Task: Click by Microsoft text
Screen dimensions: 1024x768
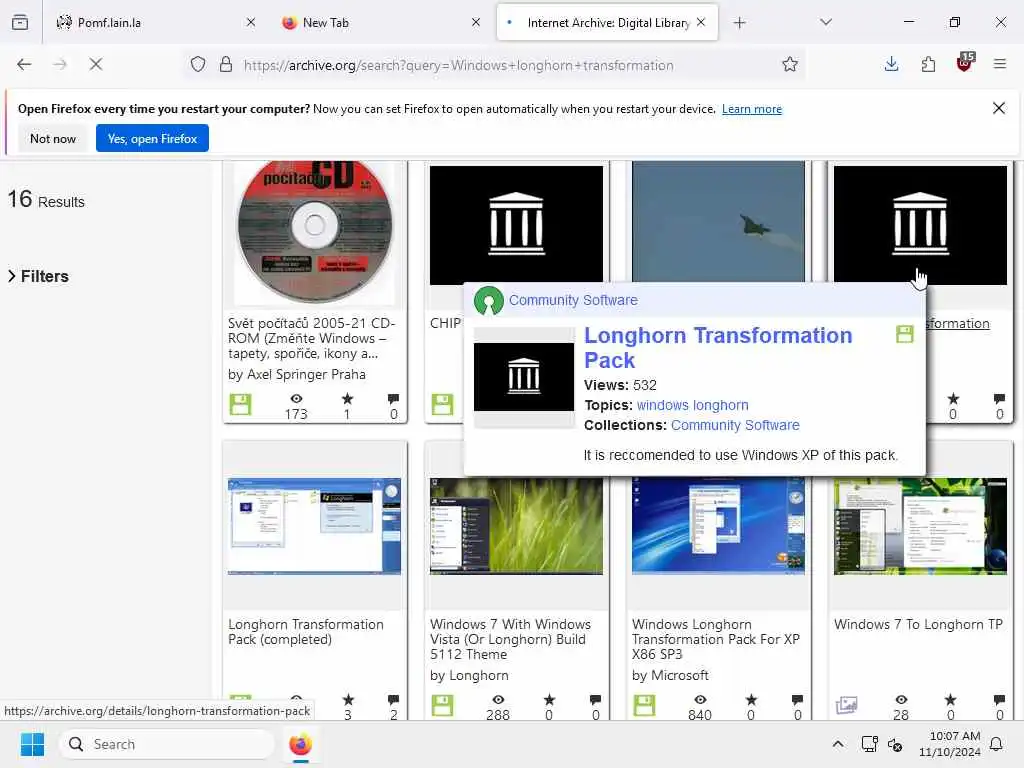Action: (670, 675)
